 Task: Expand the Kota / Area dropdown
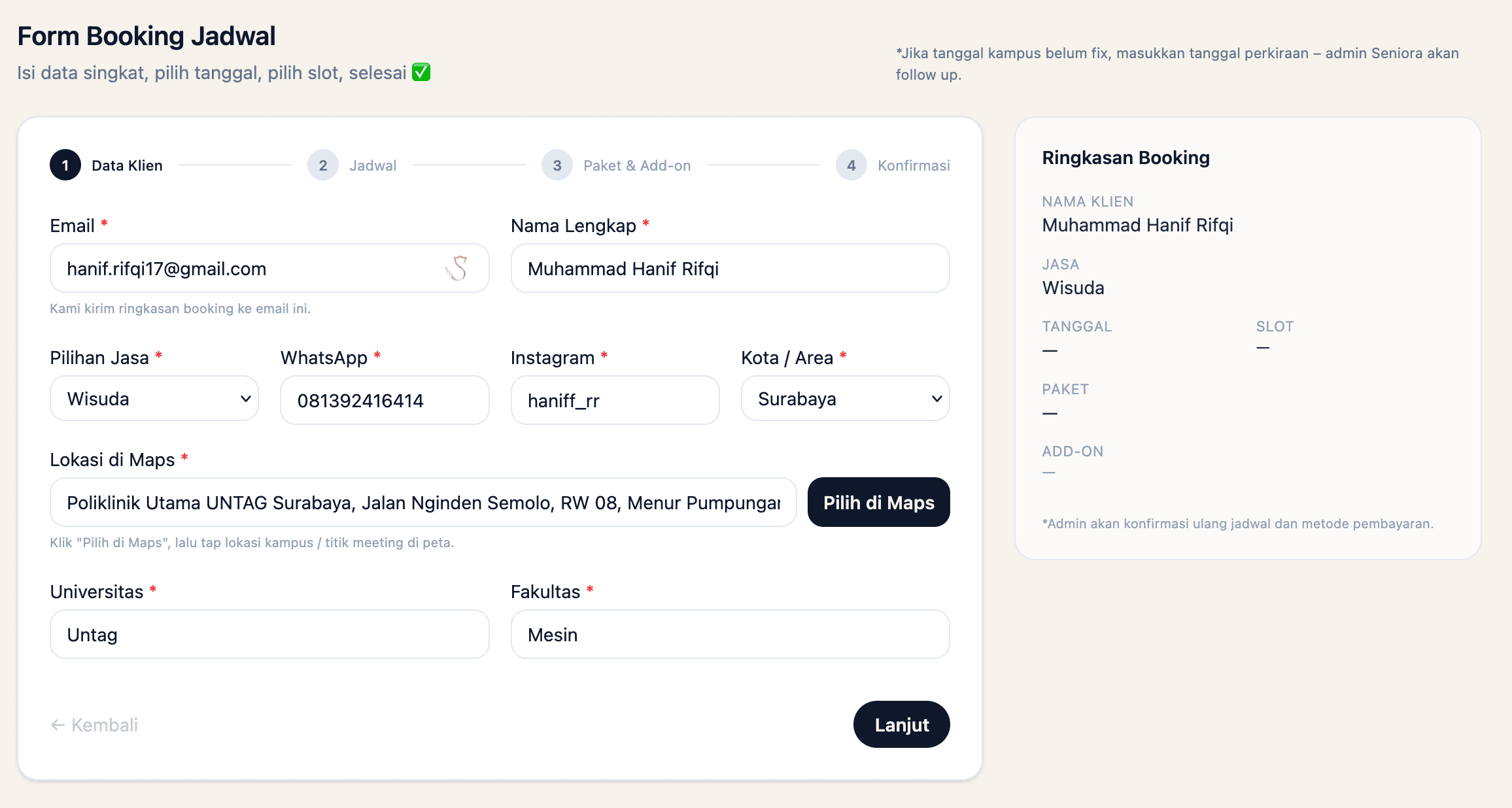click(845, 399)
